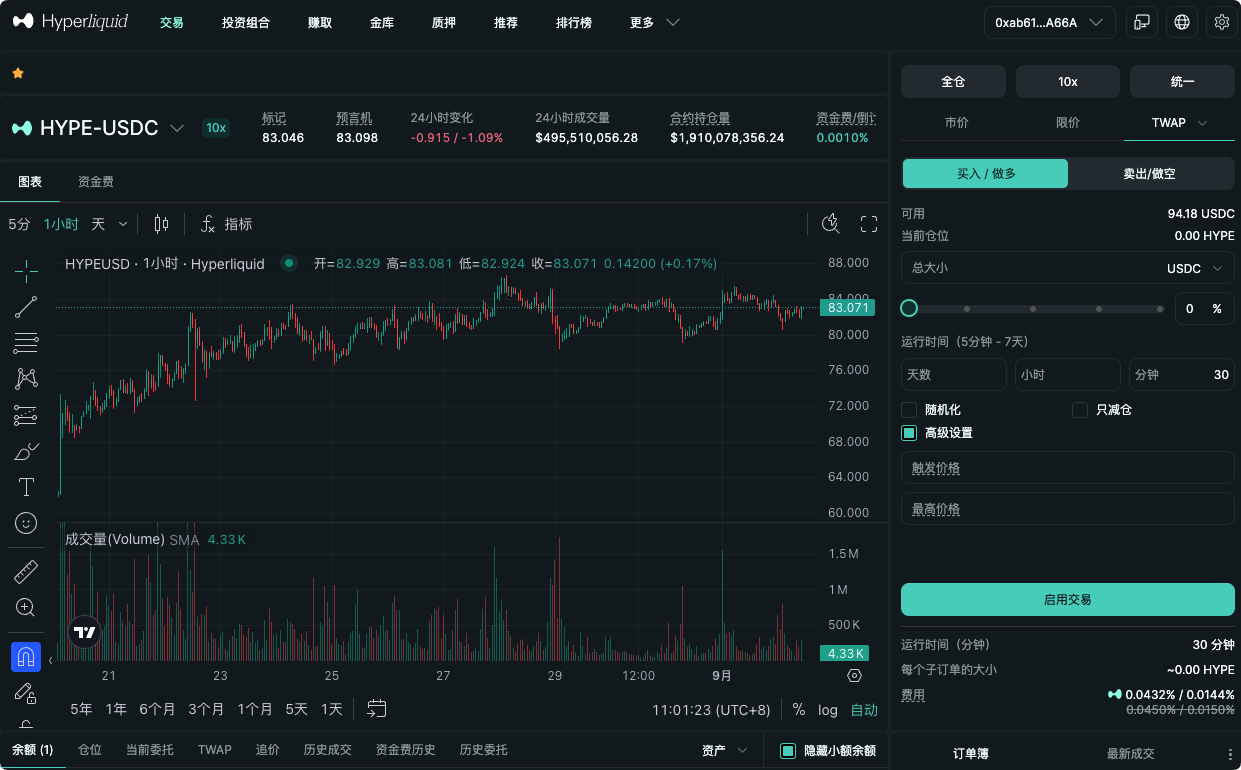Toggle percent scale on chart
Screen dimensions: 1241x770
(799, 710)
